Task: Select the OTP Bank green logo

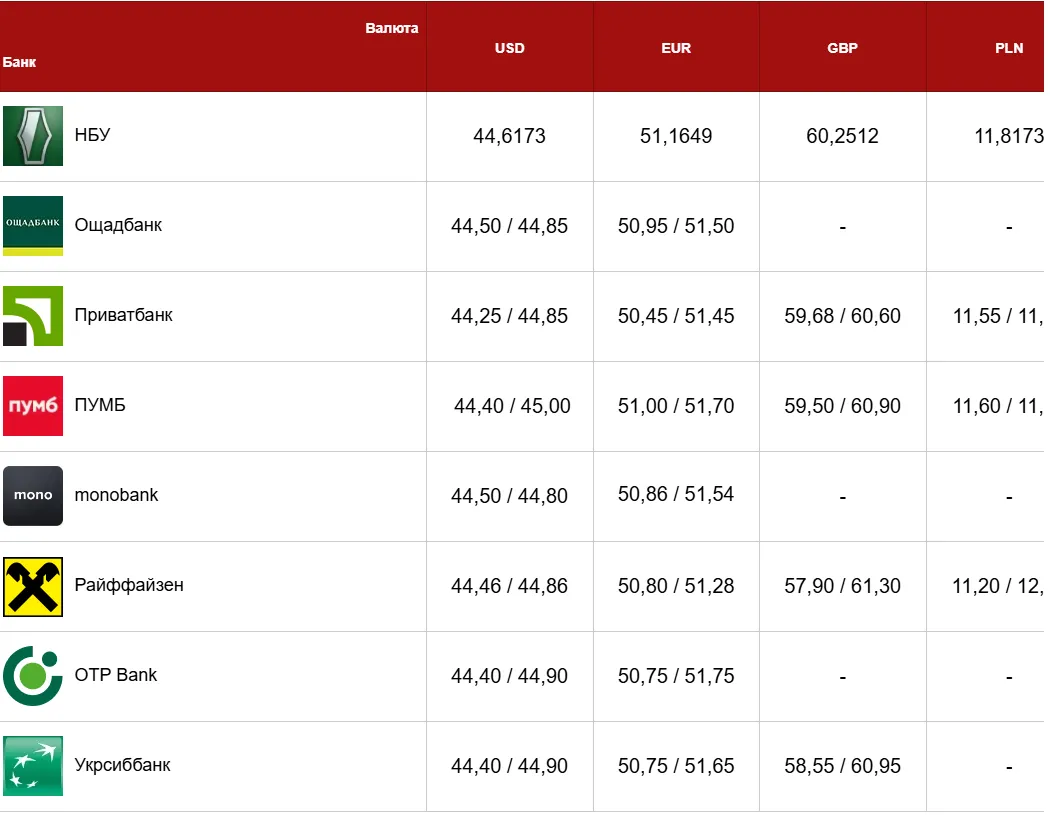Action: pos(33,676)
